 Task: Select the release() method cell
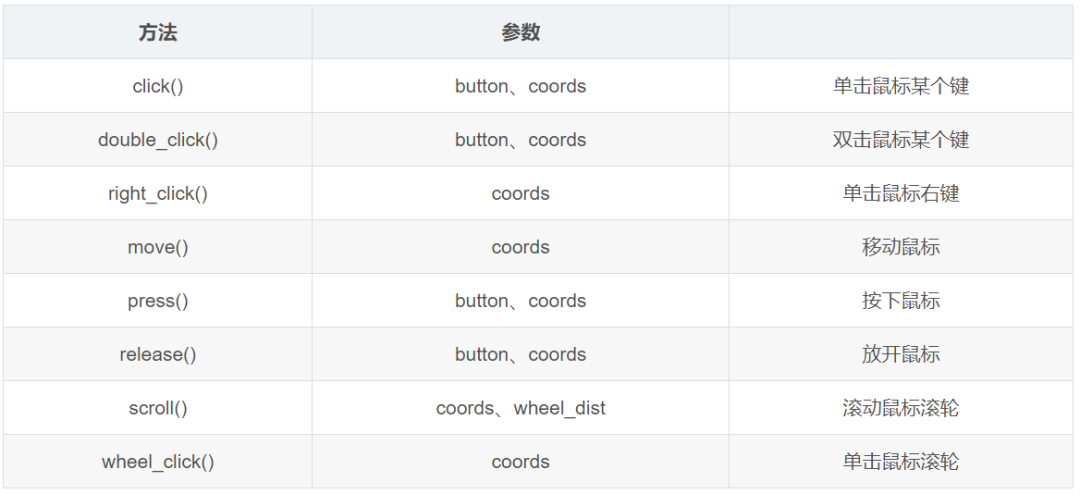[x=158, y=354]
